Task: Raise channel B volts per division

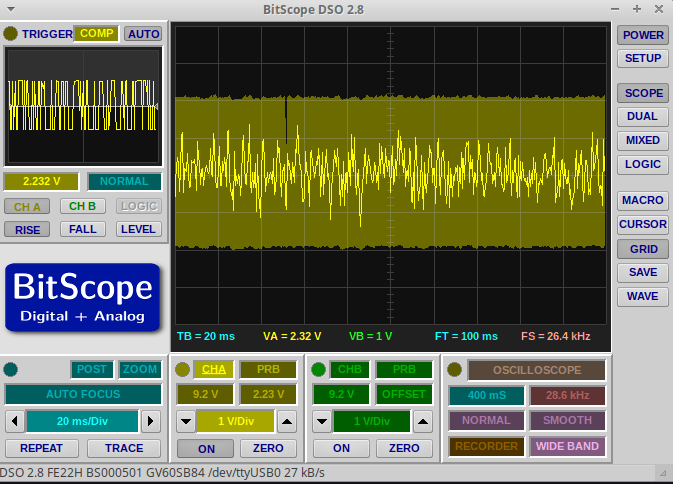Action: tap(423, 421)
